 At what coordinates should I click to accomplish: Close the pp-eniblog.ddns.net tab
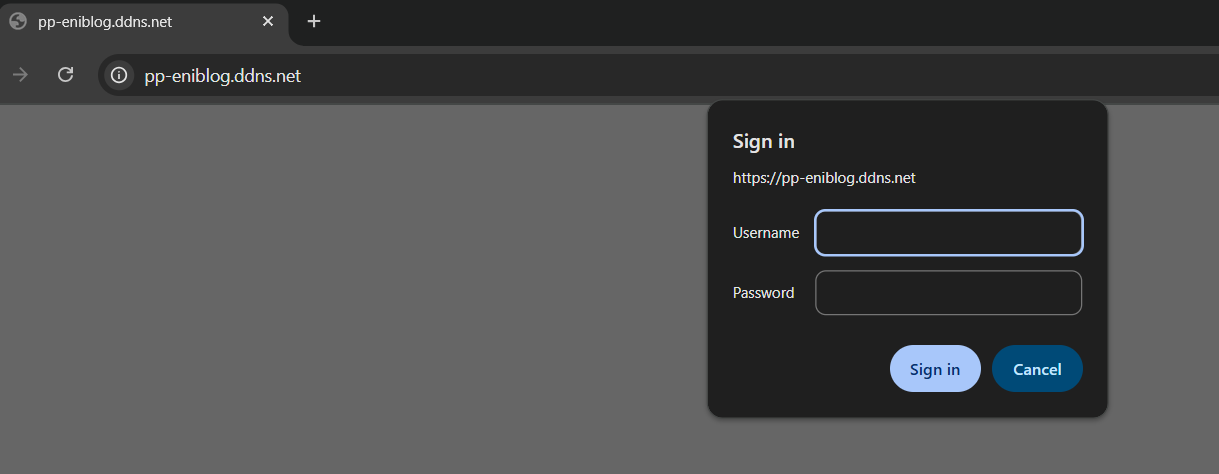click(x=268, y=21)
